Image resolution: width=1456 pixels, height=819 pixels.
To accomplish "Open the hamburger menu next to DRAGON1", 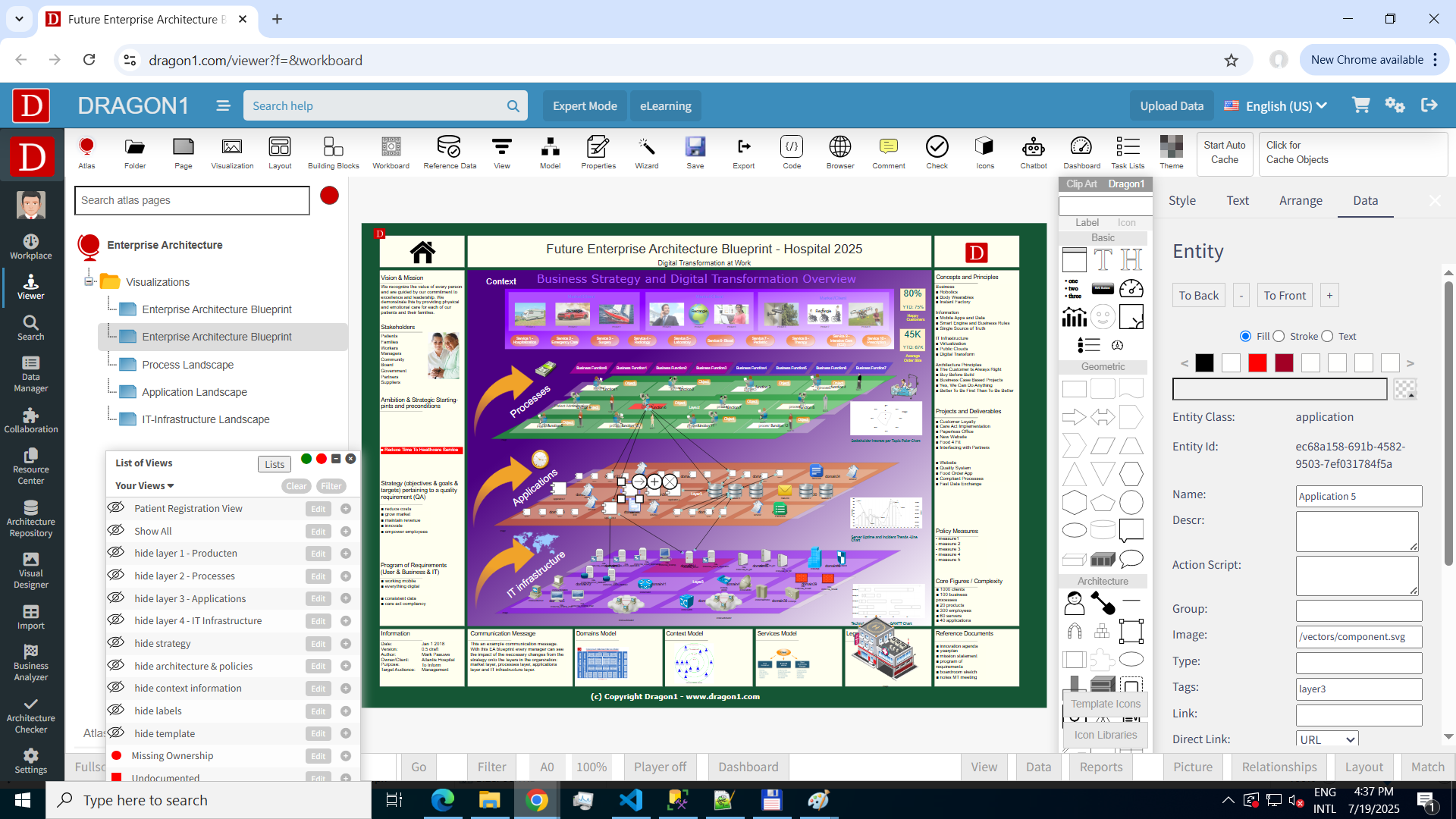I will tap(222, 105).
